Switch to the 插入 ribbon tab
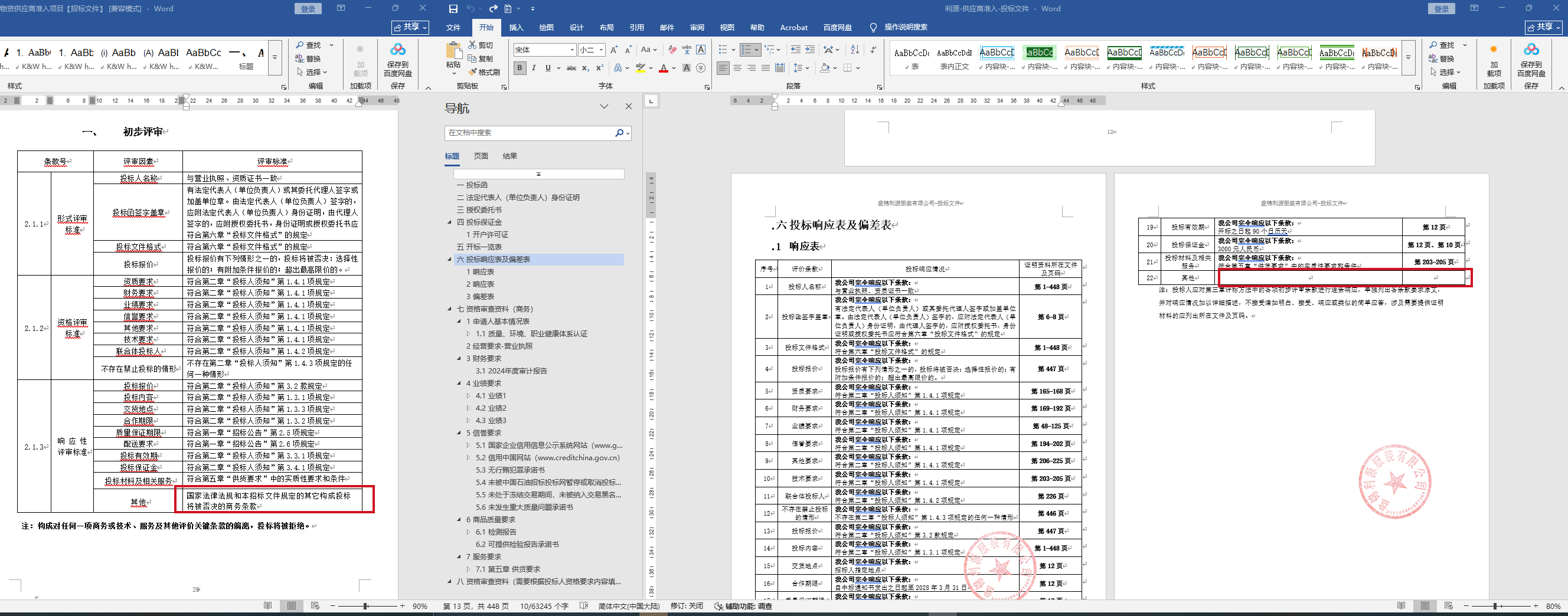The width and height of the screenshot is (1568, 616). [516, 27]
